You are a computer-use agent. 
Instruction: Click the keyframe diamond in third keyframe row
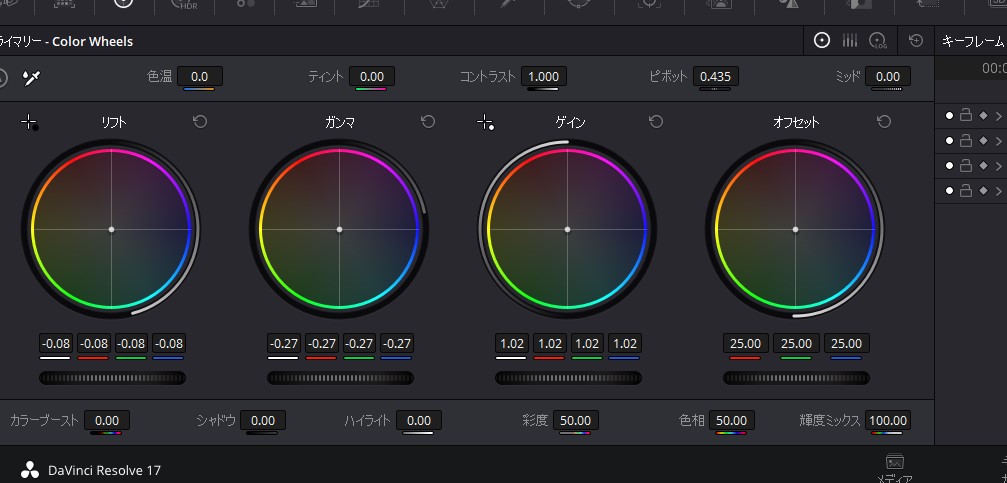coord(983,166)
